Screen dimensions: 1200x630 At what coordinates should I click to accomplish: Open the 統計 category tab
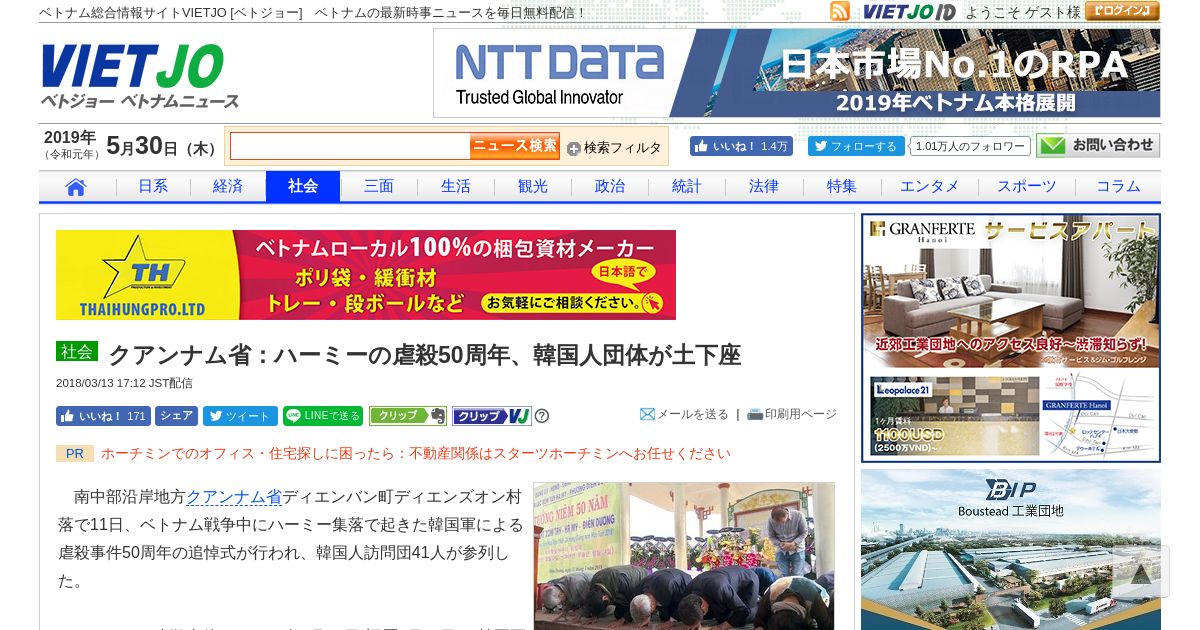pyautogui.click(x=687, y=187)
